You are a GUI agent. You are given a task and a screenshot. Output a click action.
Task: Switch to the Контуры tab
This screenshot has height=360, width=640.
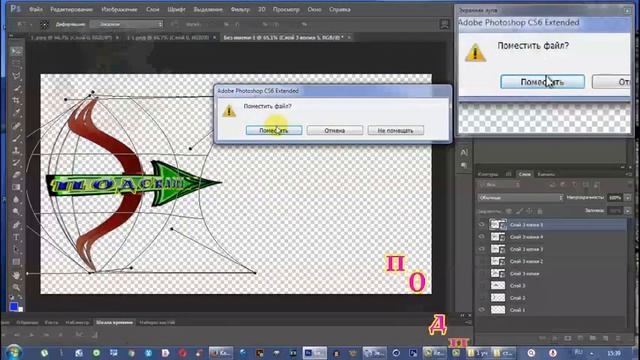488,174
